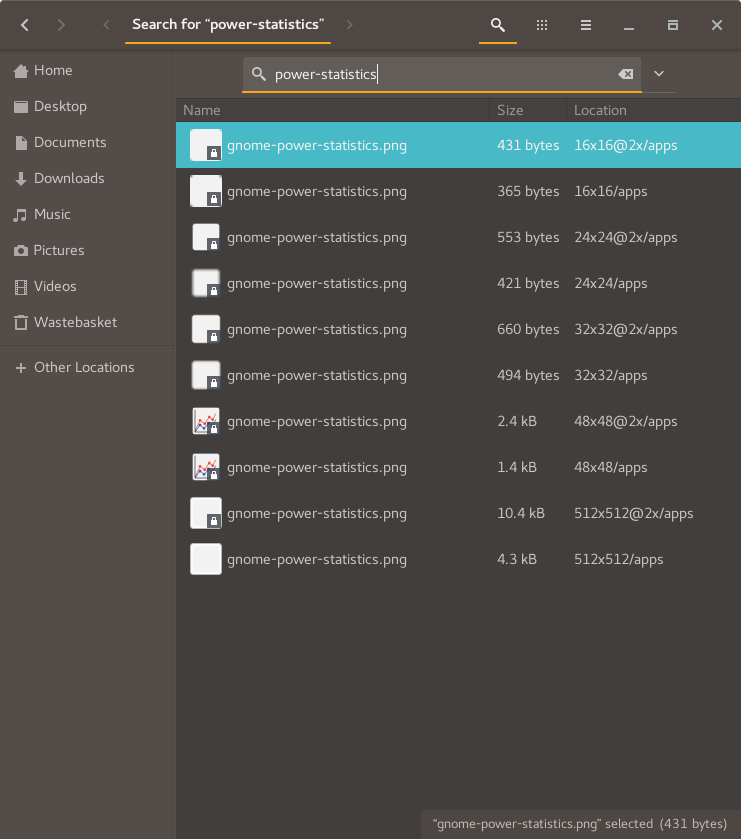
Task: Expand search filter options dropdown arrow
Action: pos(659,74)
